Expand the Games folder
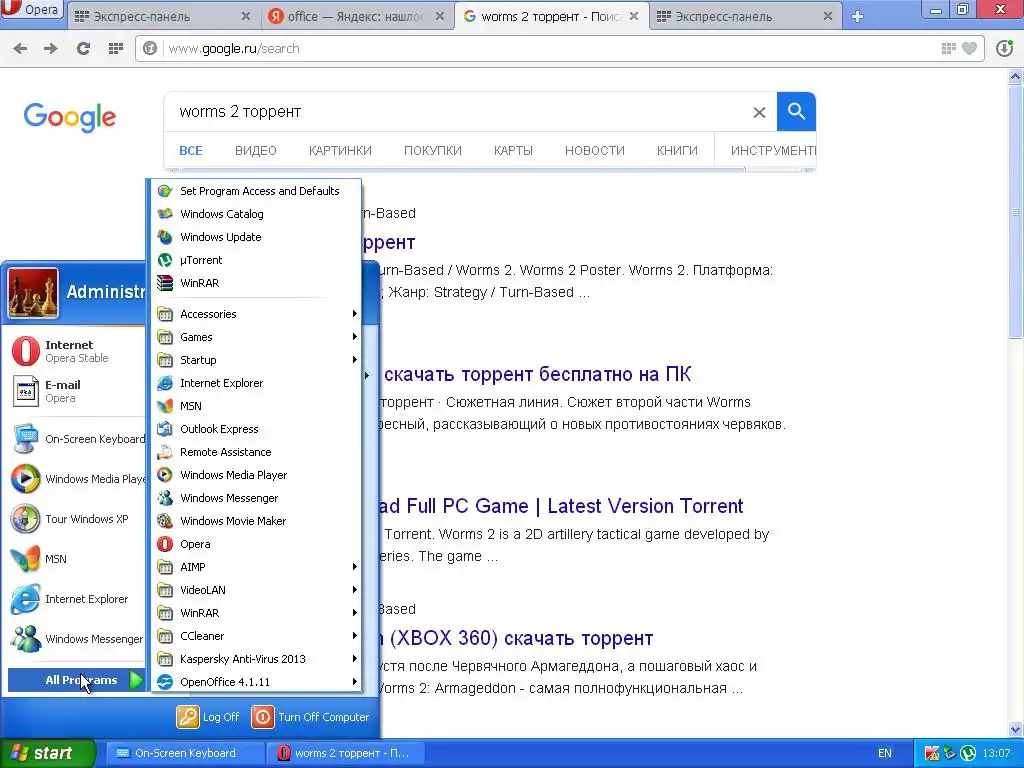This screenshot has height=768, width=1024. (x=257, y=337)
